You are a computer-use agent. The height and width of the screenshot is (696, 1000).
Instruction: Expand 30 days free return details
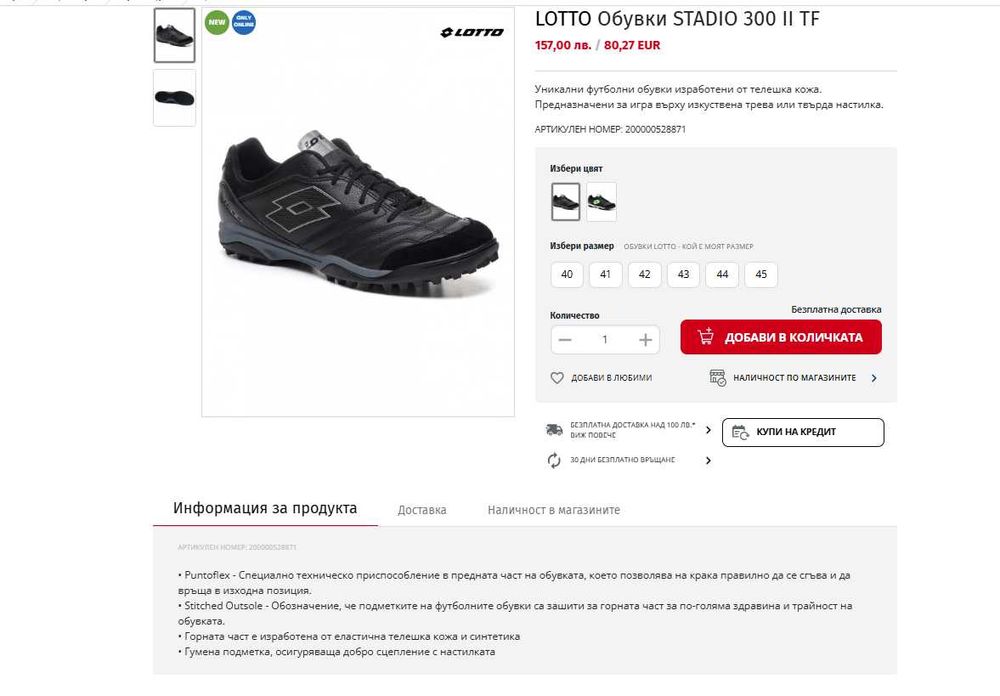click(708, 461)
